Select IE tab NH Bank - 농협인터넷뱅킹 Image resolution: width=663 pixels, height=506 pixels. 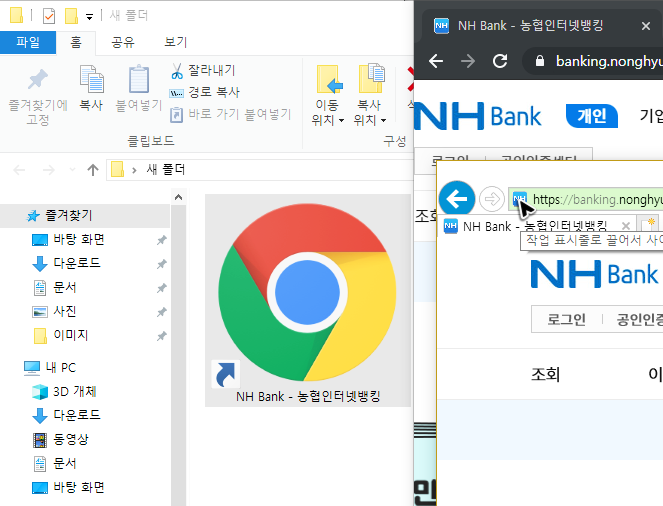coord(535,227)
